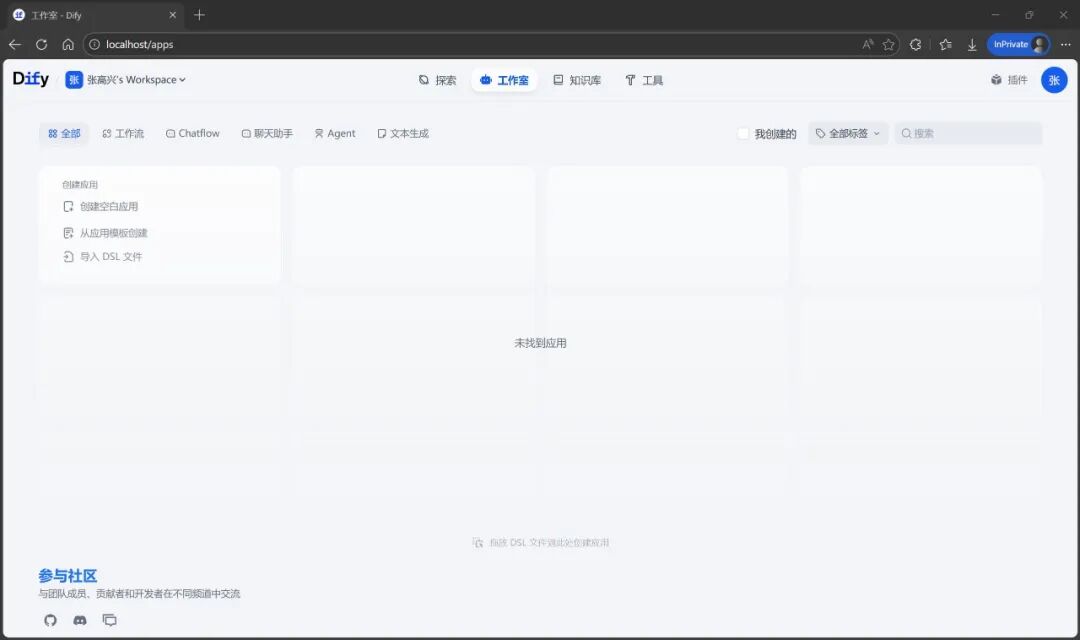Open the forum discussion icon

(x=110, y=620)
